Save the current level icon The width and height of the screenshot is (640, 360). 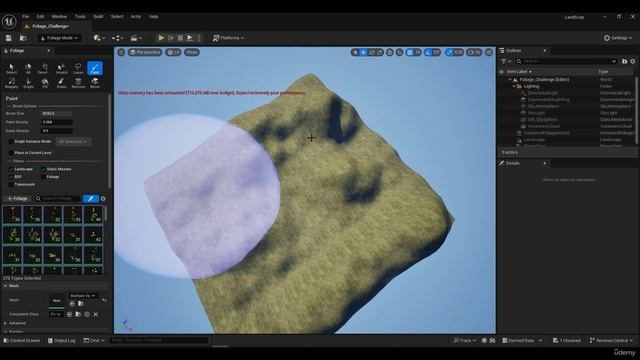pos(9,38)
